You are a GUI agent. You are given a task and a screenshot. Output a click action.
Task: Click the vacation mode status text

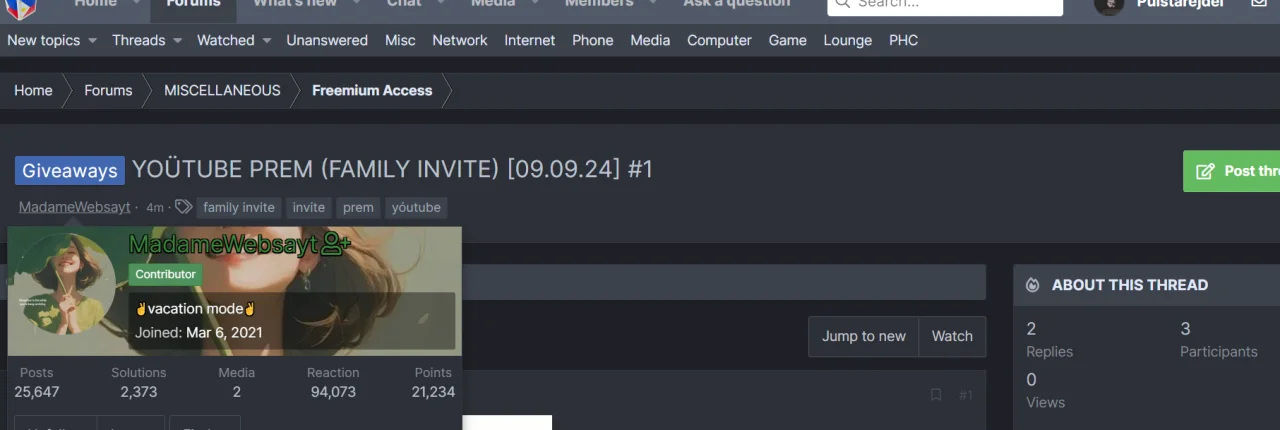click(x=196, y=309)
